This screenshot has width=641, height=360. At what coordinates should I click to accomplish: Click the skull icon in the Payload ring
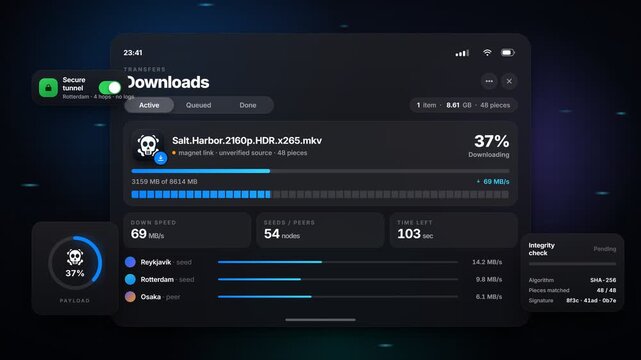[75, 257]
